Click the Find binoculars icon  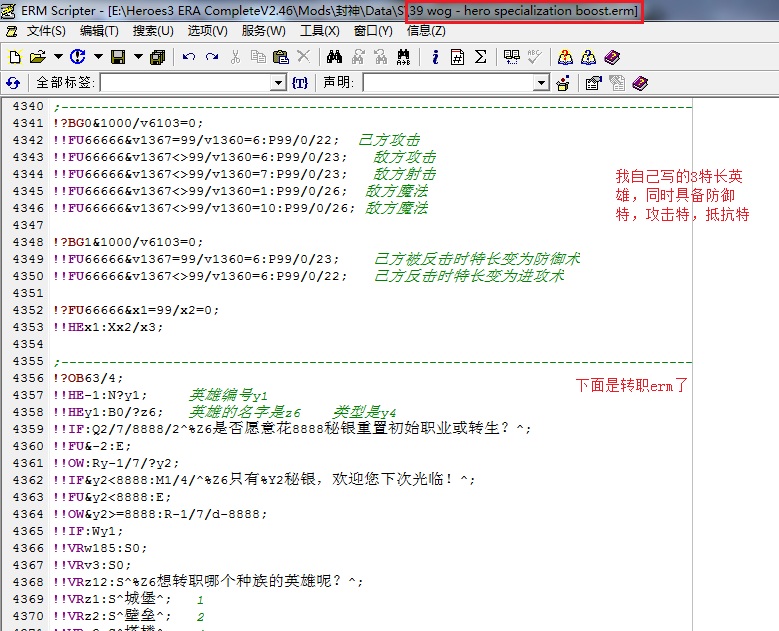pos(334,57)
